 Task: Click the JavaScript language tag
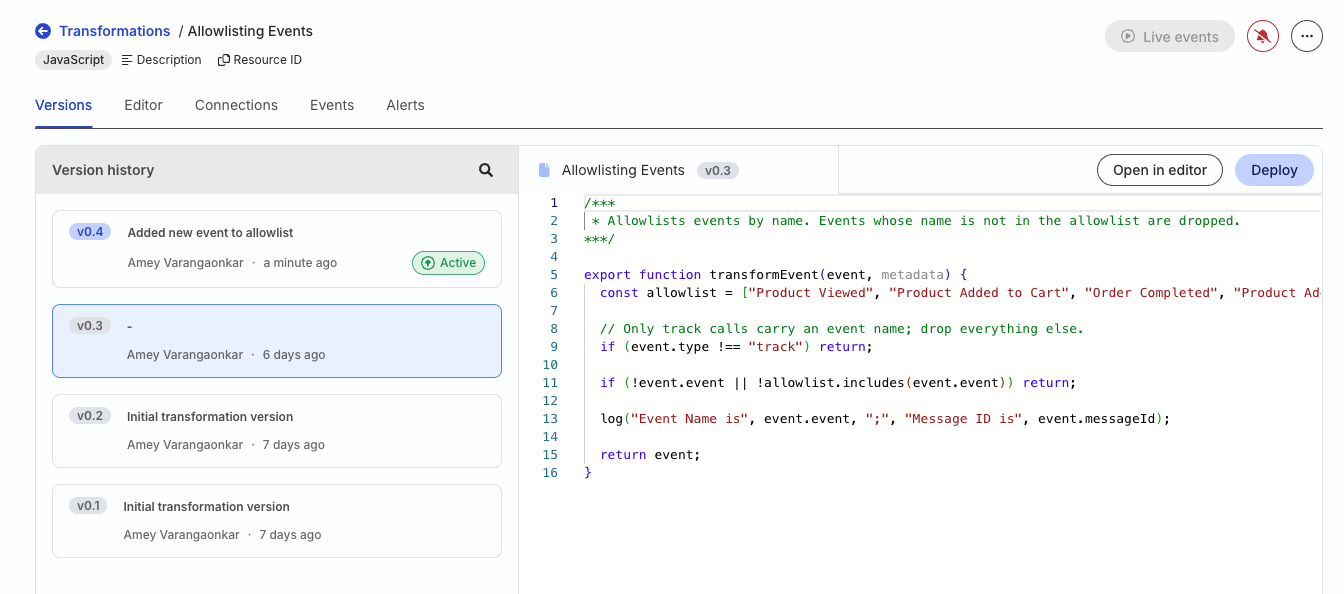tap(73, 60)
